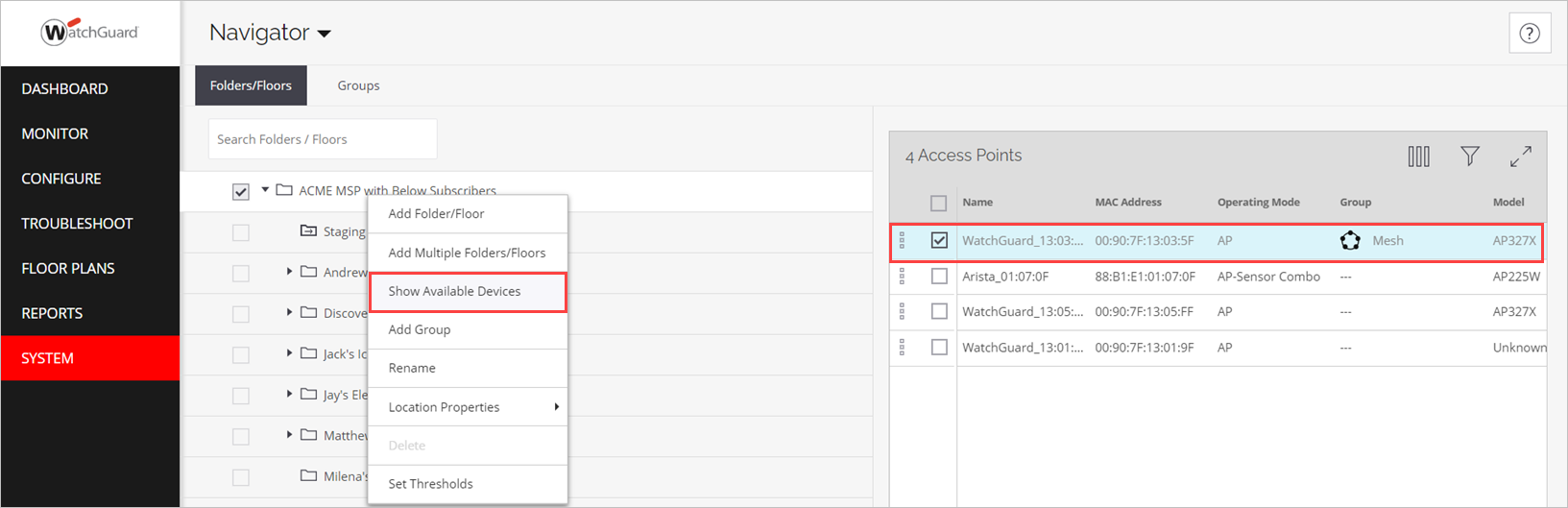Go to DASHBOARD in sidebar

point(90,88)
